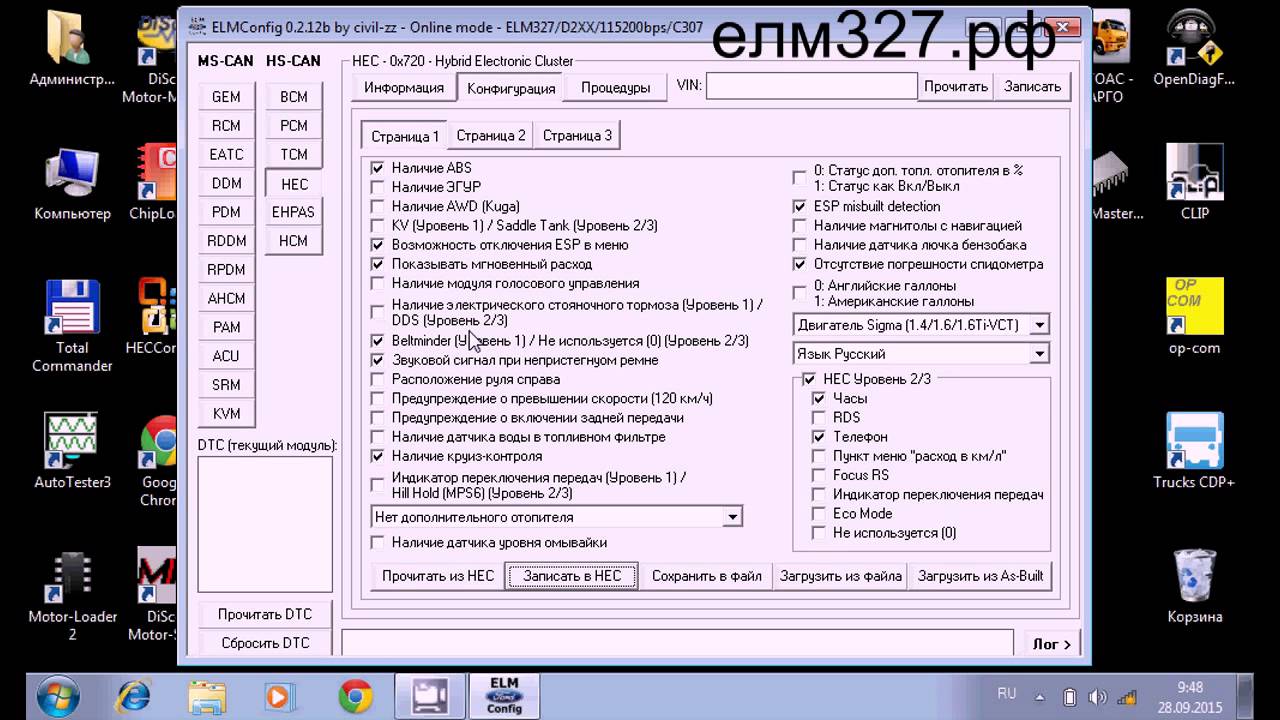Toggle the Наличие ABS checkbox
Screen dimensions: 1280x720
point(377,168)
